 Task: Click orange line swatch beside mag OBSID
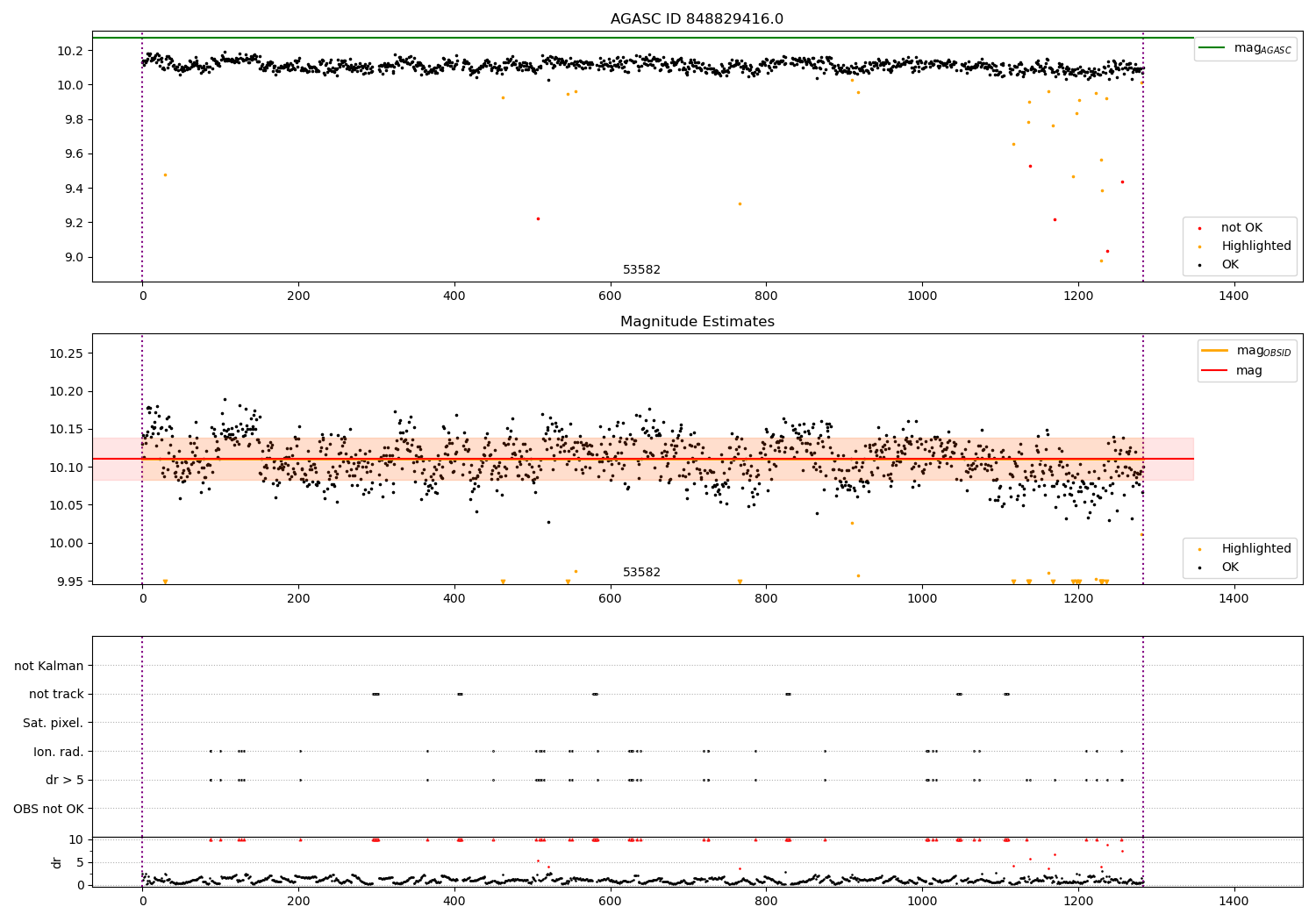1215,351
